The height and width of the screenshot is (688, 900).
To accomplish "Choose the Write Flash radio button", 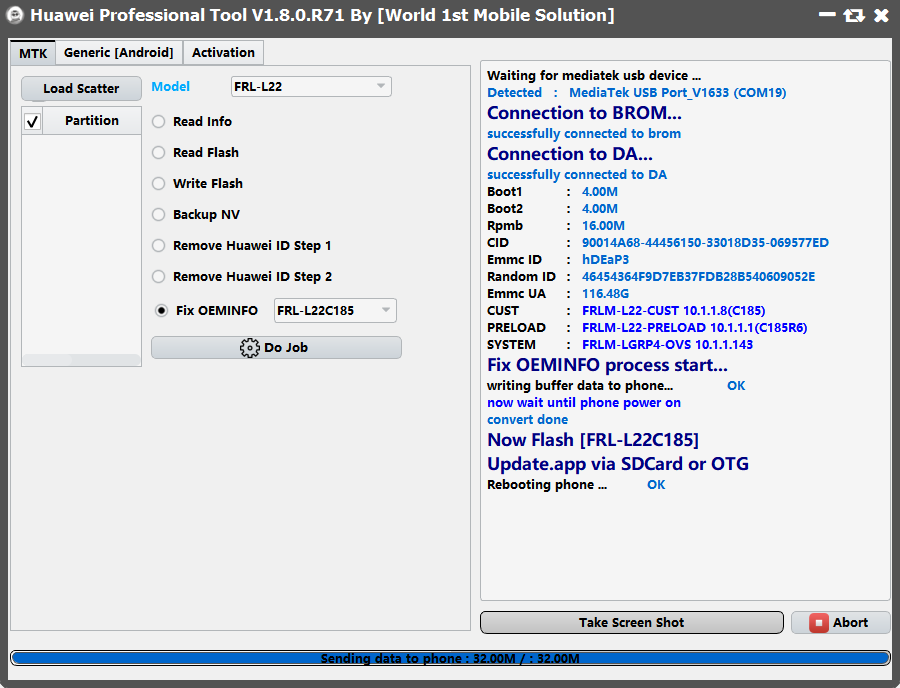I will pyautogui.click(x=158, y=184).
